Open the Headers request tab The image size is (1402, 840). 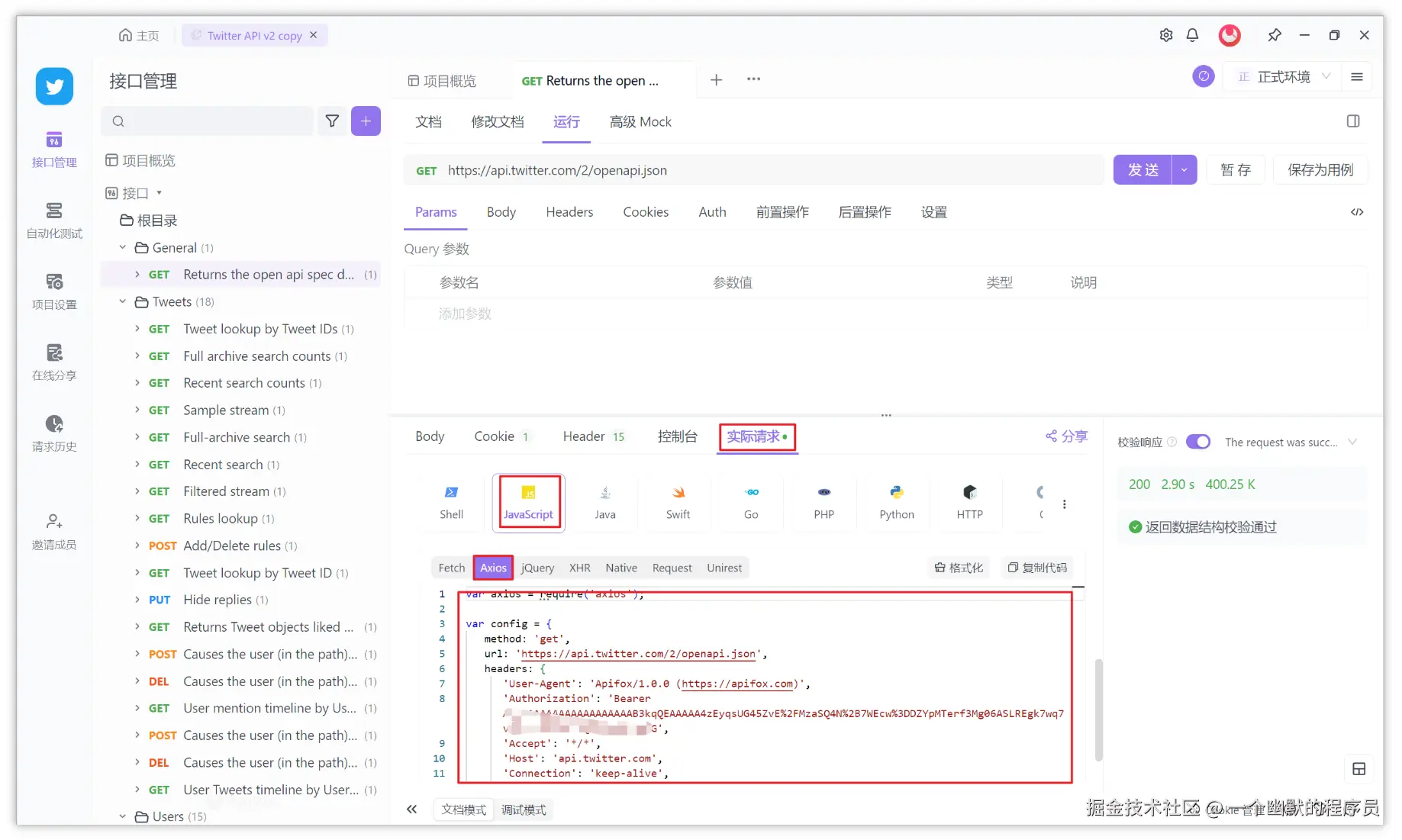coord(569,212)
